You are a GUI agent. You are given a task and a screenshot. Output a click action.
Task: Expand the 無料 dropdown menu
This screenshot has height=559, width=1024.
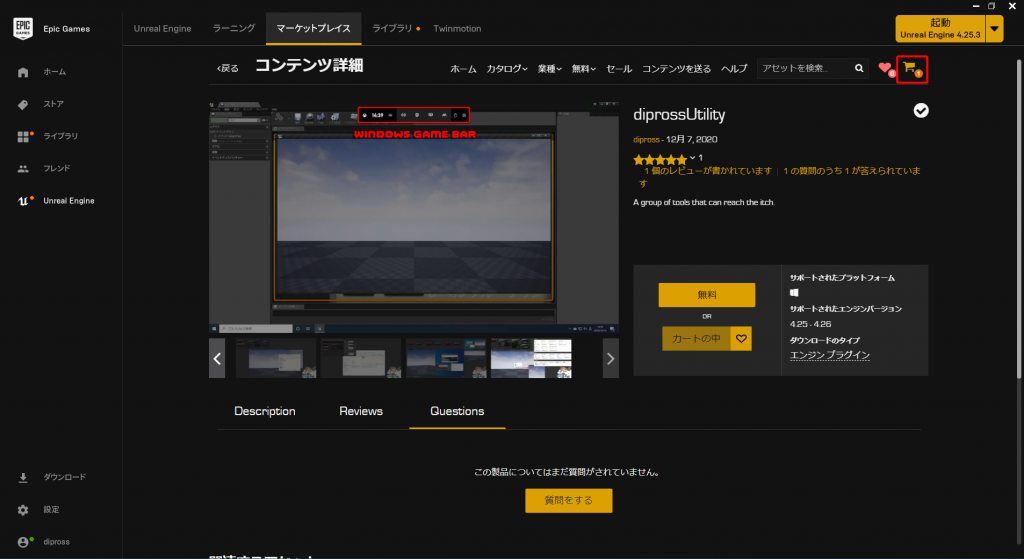click(x=583, y=69)
